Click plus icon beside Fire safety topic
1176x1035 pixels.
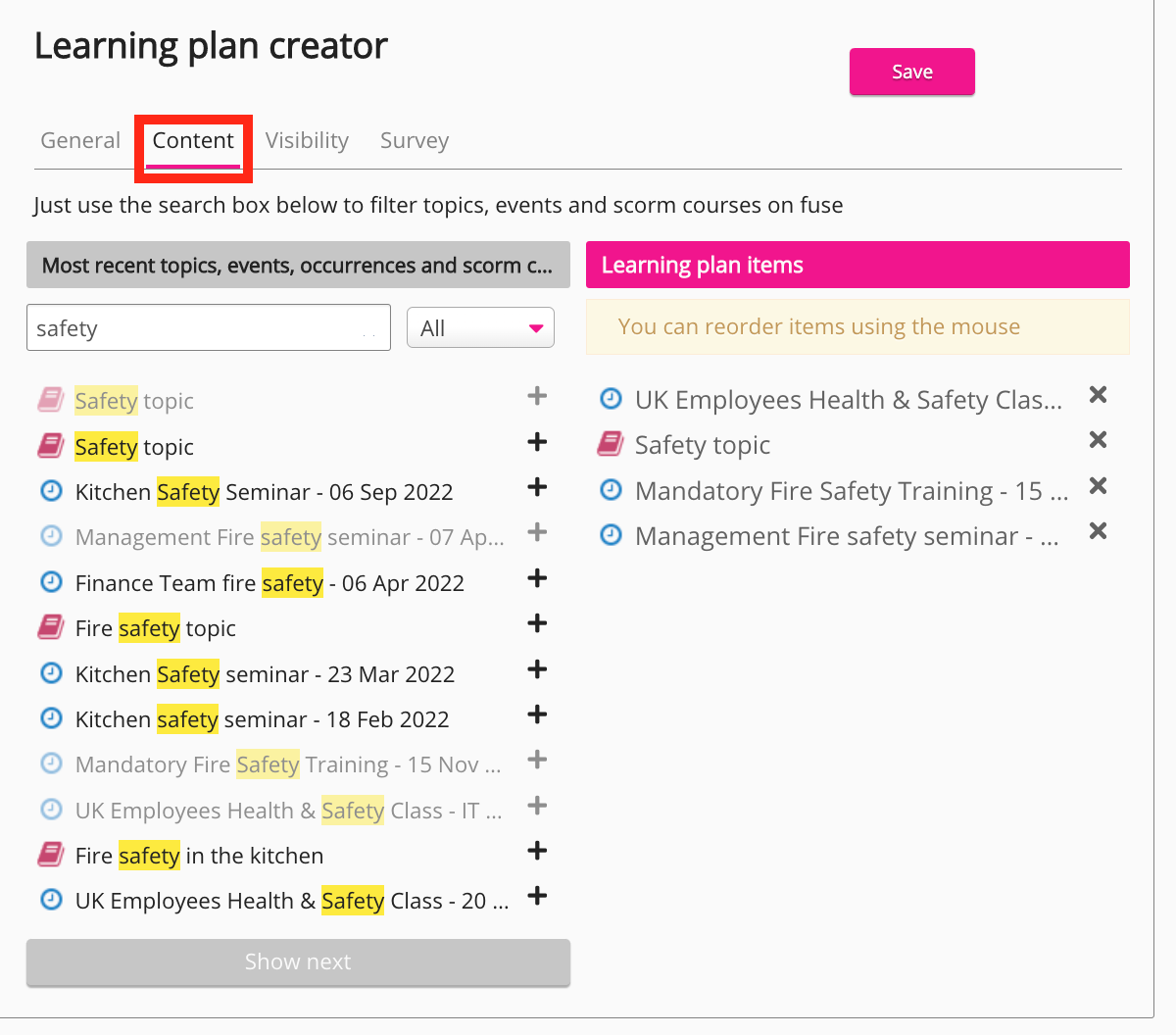tap(537, 623)
